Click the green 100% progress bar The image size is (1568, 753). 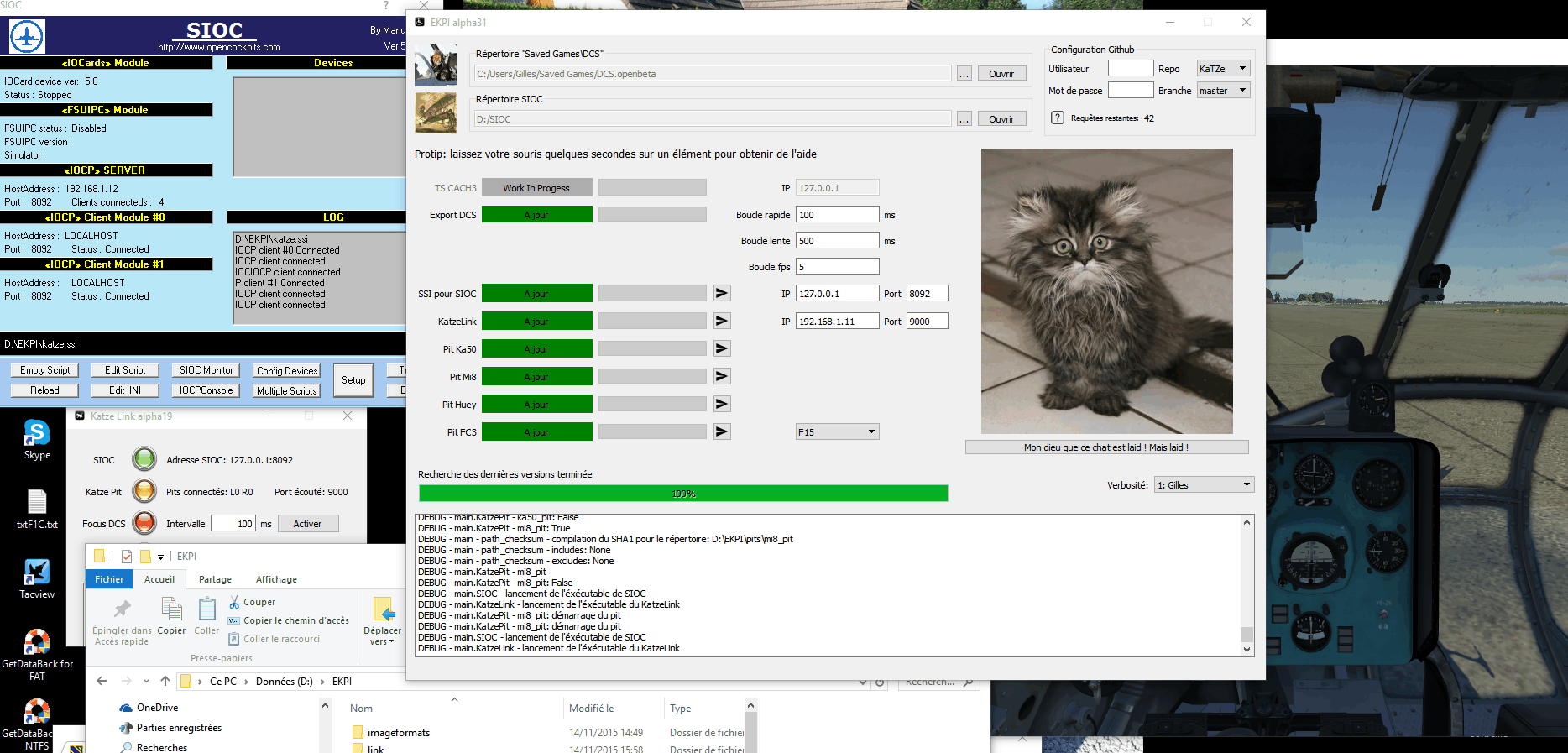pyautogui.click(x=683, y=494)
